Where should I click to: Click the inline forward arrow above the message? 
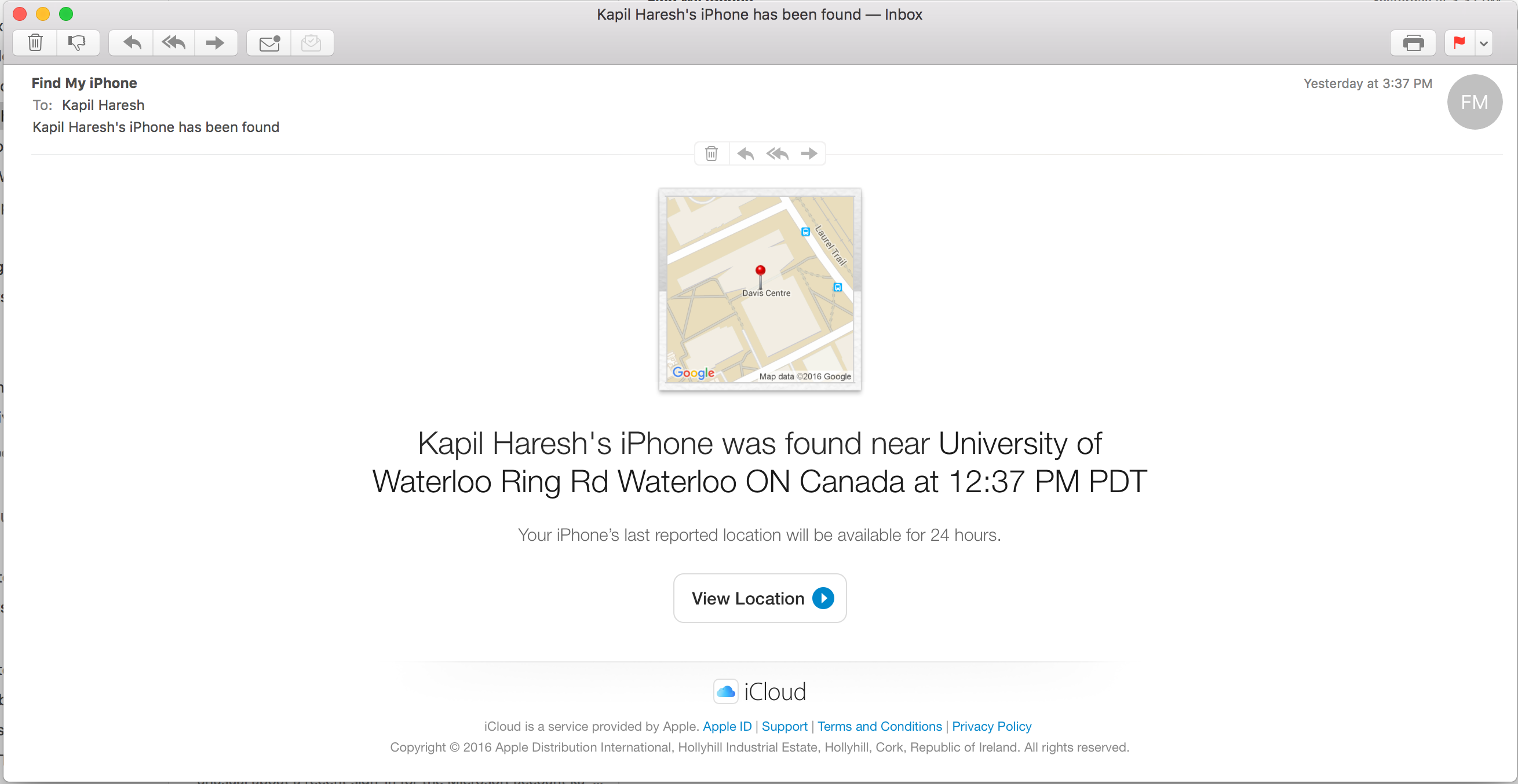[809, 154]
